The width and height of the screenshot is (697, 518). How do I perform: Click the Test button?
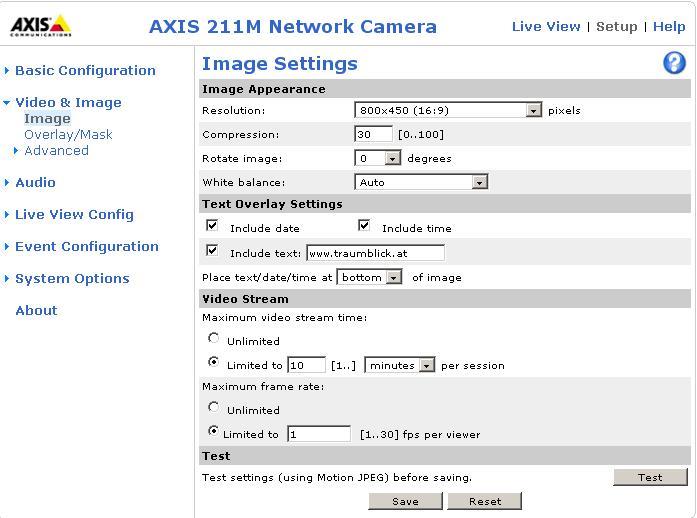[650, 477]
